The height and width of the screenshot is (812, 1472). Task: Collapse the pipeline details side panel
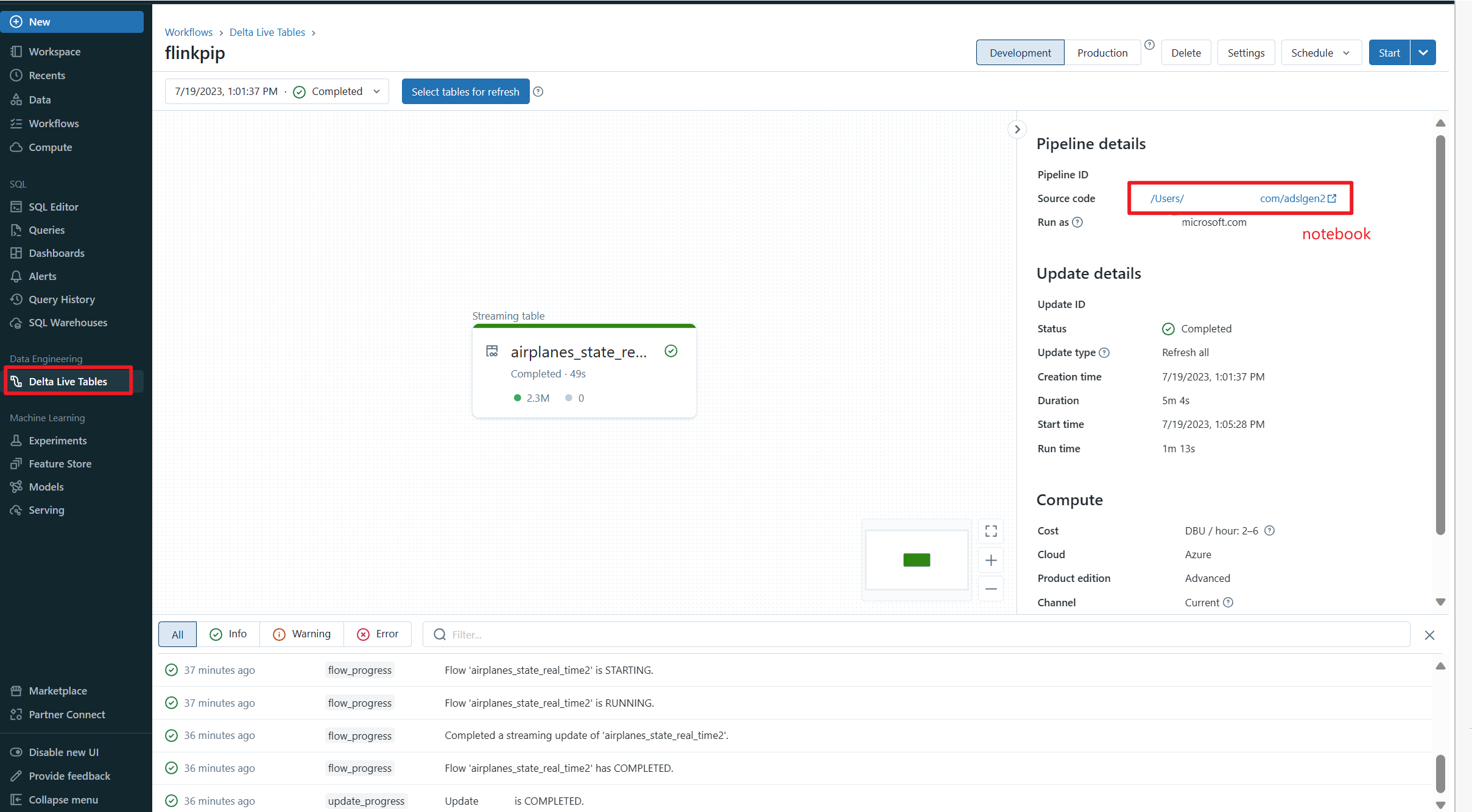coord(1016,129)
